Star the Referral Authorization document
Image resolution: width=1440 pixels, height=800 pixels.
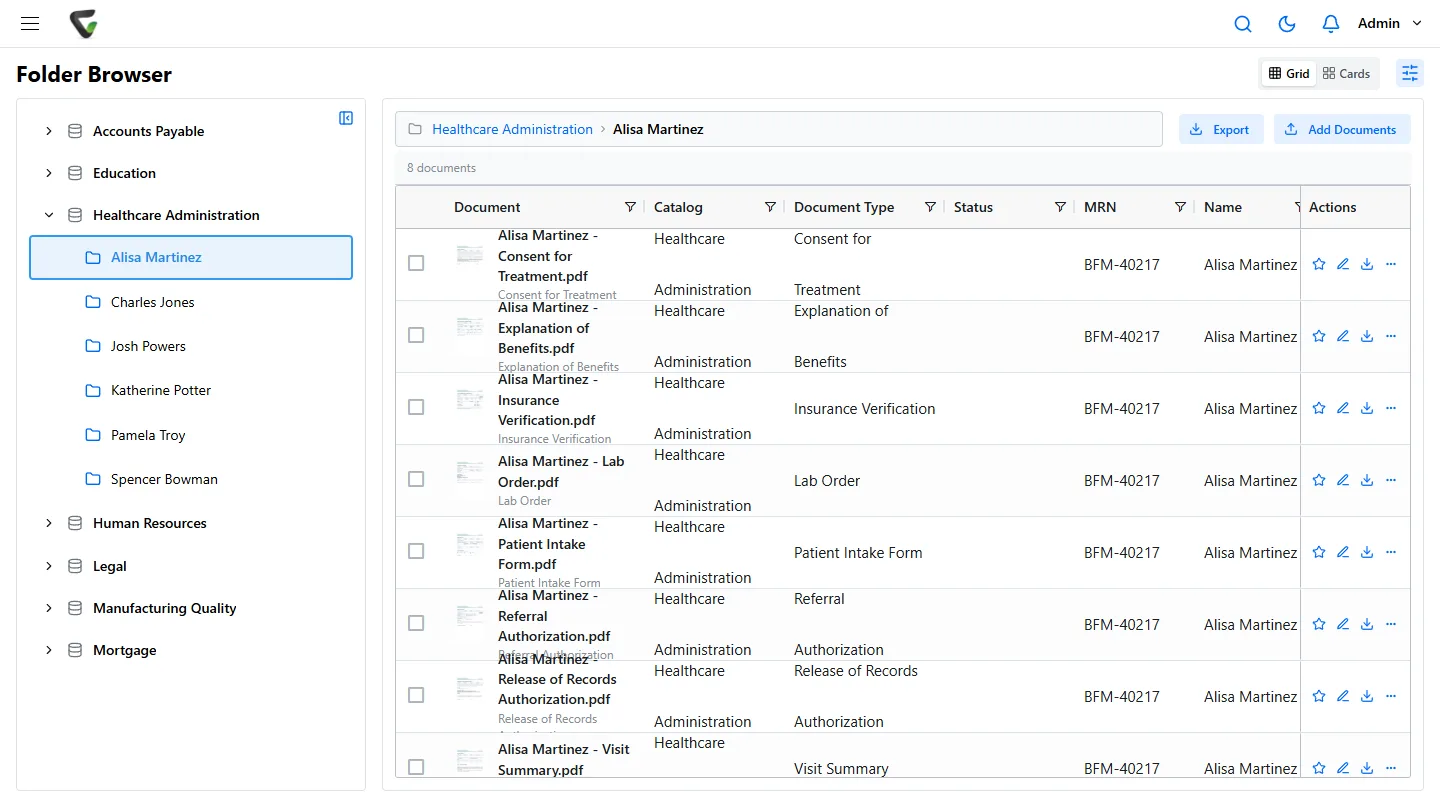pyautogui.click(x=1319, y=624)
